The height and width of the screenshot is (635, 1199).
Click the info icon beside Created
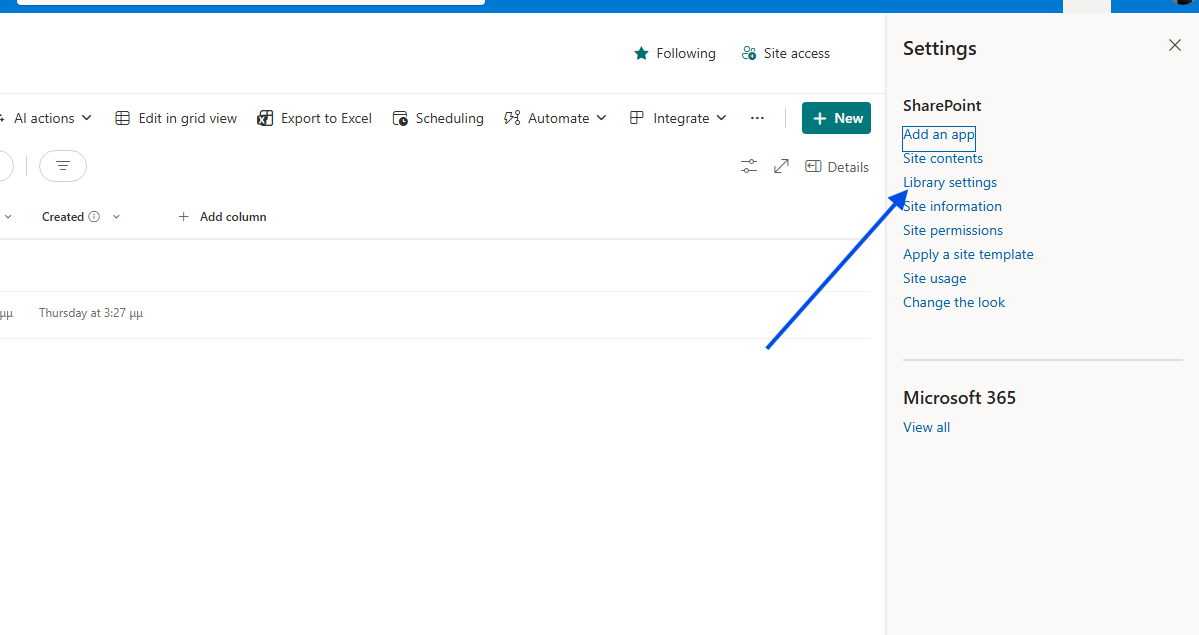[94, 217]
